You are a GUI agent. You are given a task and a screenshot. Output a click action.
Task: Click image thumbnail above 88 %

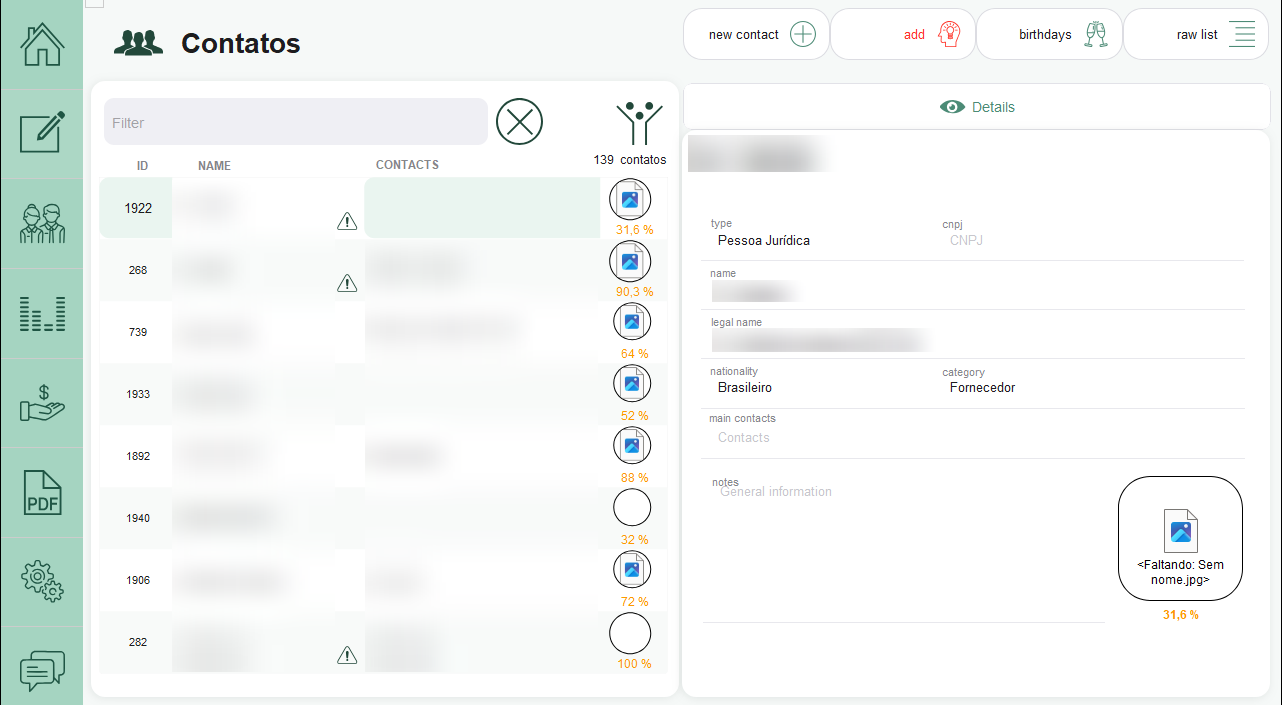pyautogui.click(x=632, y=446)
